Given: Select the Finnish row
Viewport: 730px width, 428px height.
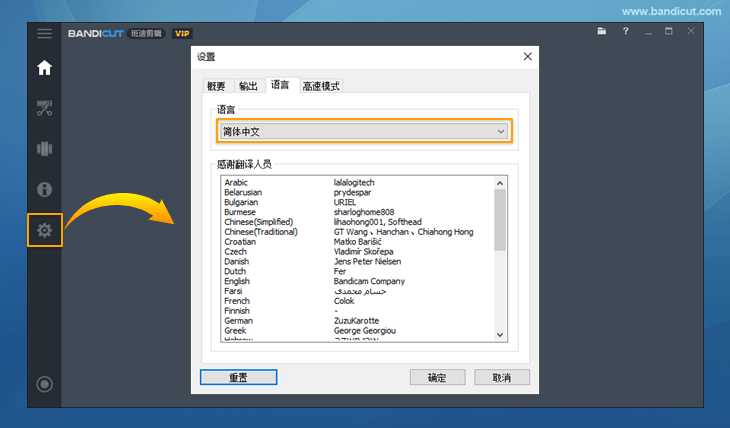Looking at the screenshot, I should 358,311.
